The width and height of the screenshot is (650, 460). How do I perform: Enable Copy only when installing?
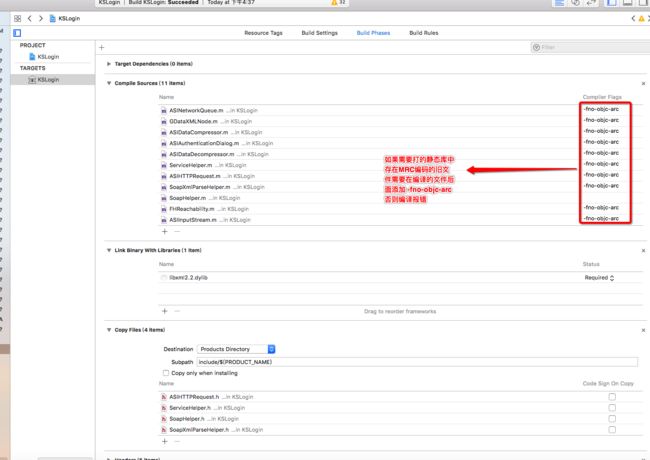pyautogui.click(x=166, y=373)
